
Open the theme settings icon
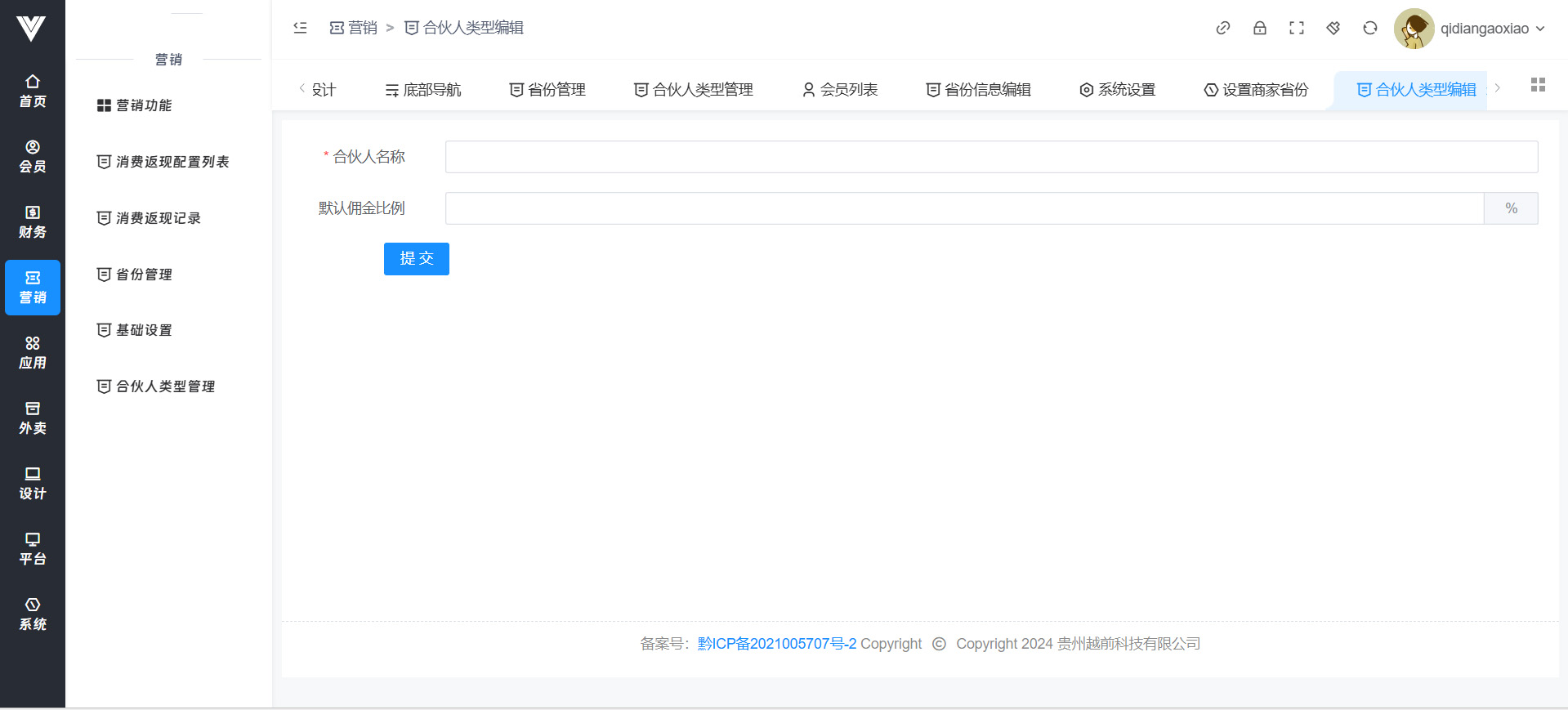[1333, 28]
